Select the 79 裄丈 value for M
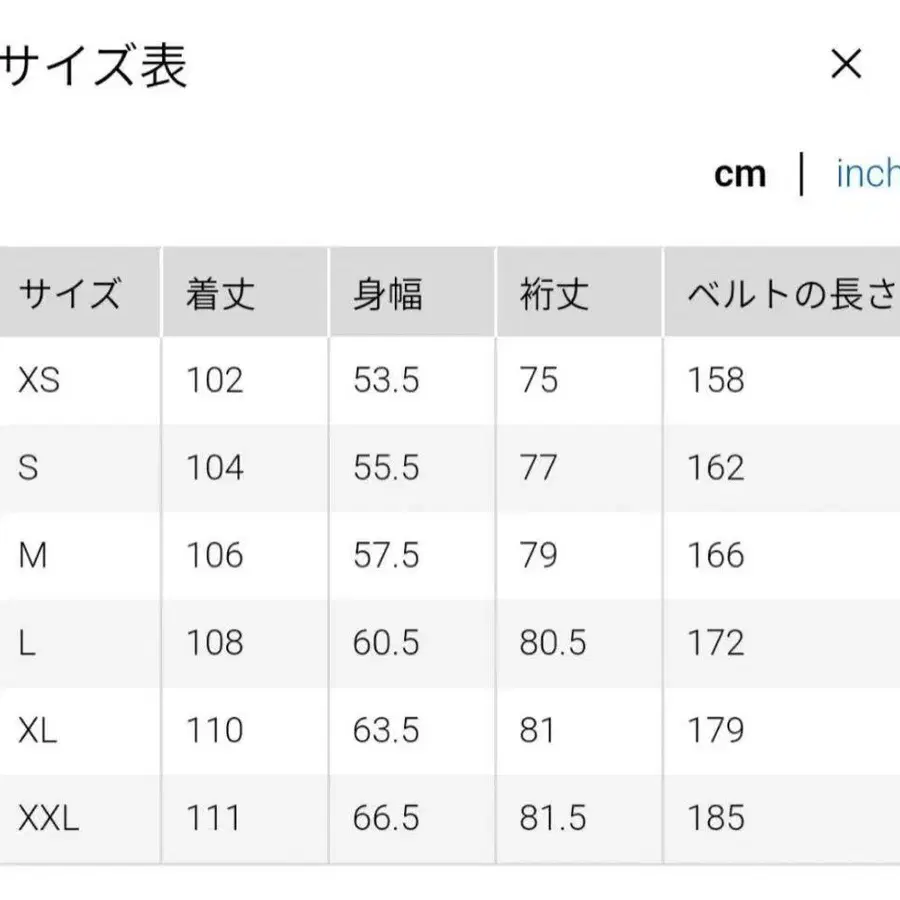Screen dimensions: 900x900 coord(540,554)
